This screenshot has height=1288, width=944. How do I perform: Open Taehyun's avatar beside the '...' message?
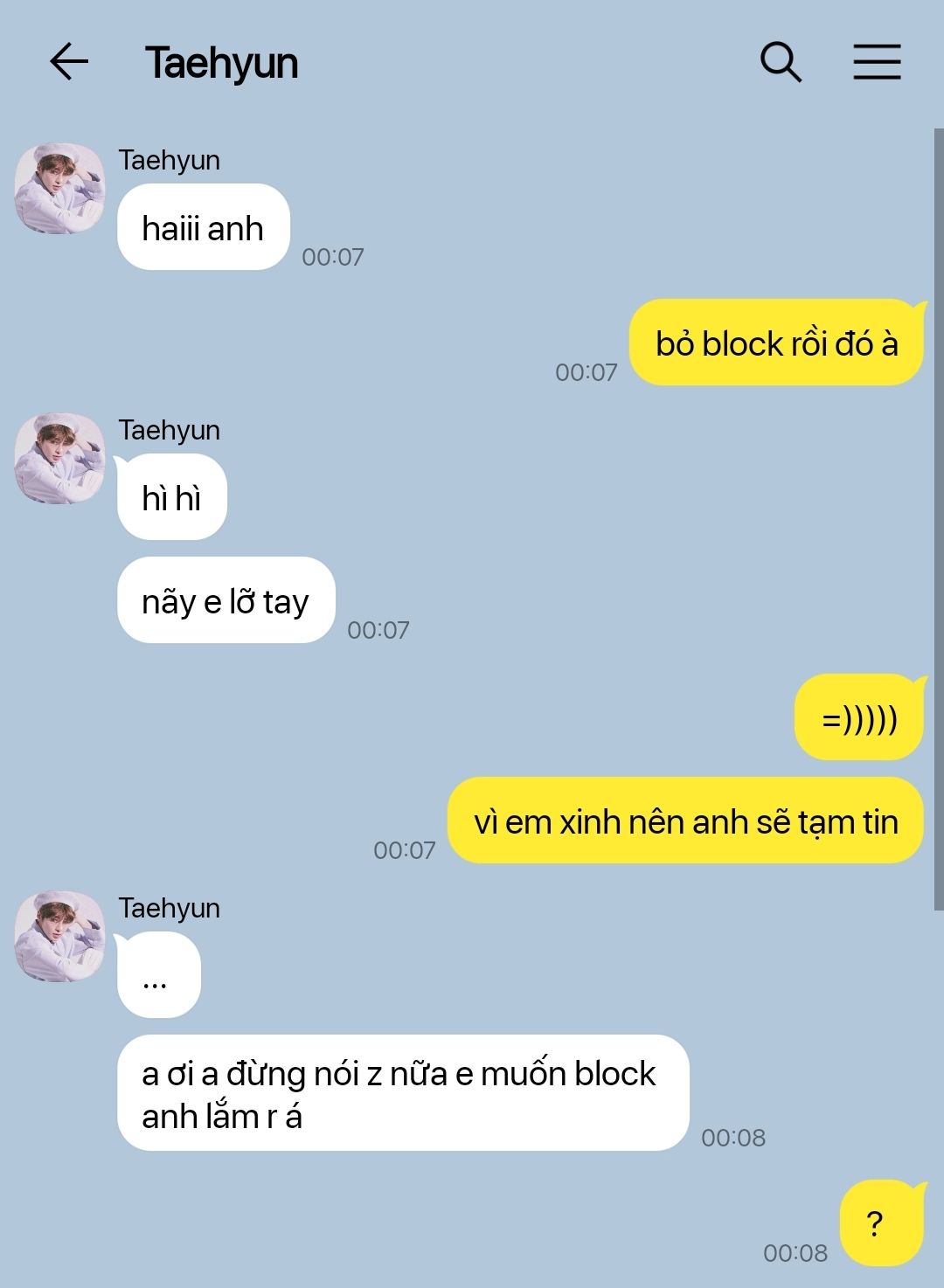tap(59, 936)
